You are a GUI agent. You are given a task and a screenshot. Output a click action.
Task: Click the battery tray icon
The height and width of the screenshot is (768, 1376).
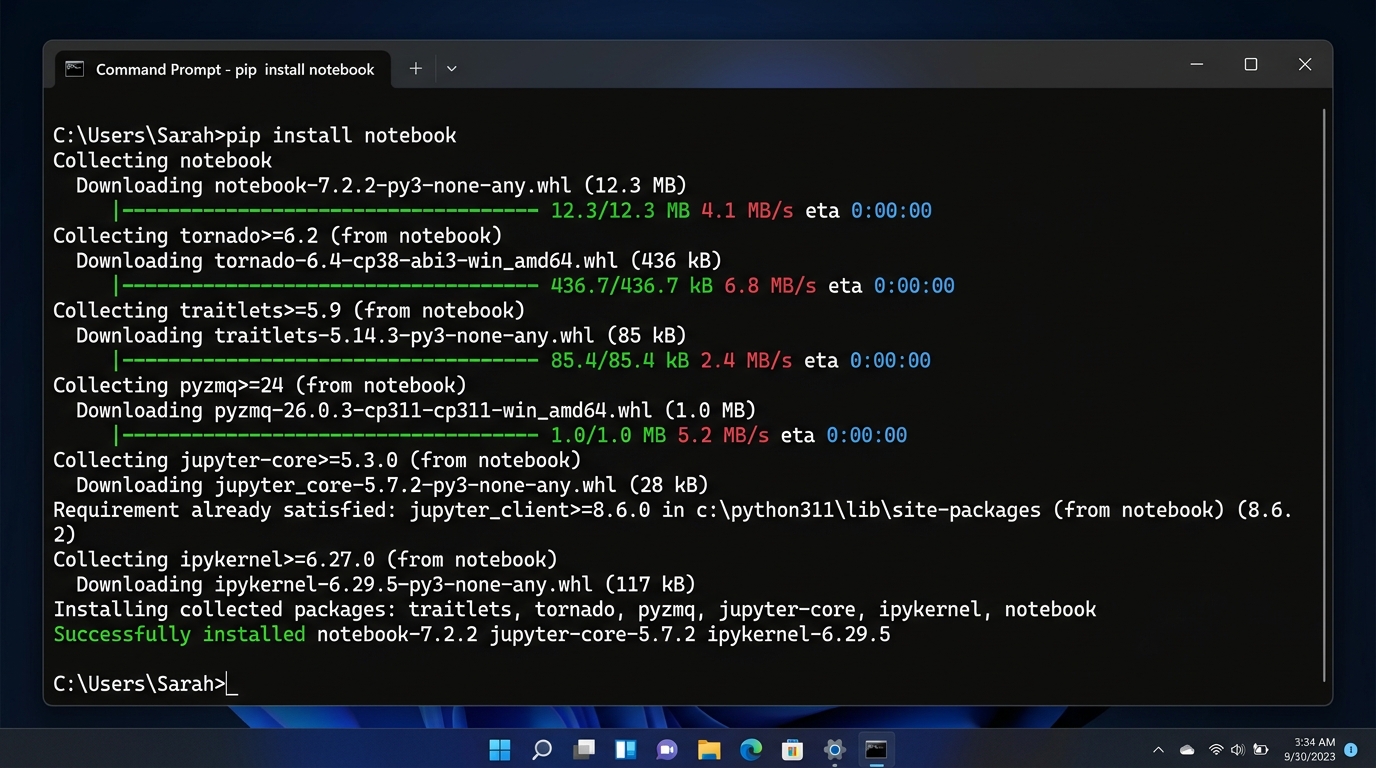point(1261,750)
